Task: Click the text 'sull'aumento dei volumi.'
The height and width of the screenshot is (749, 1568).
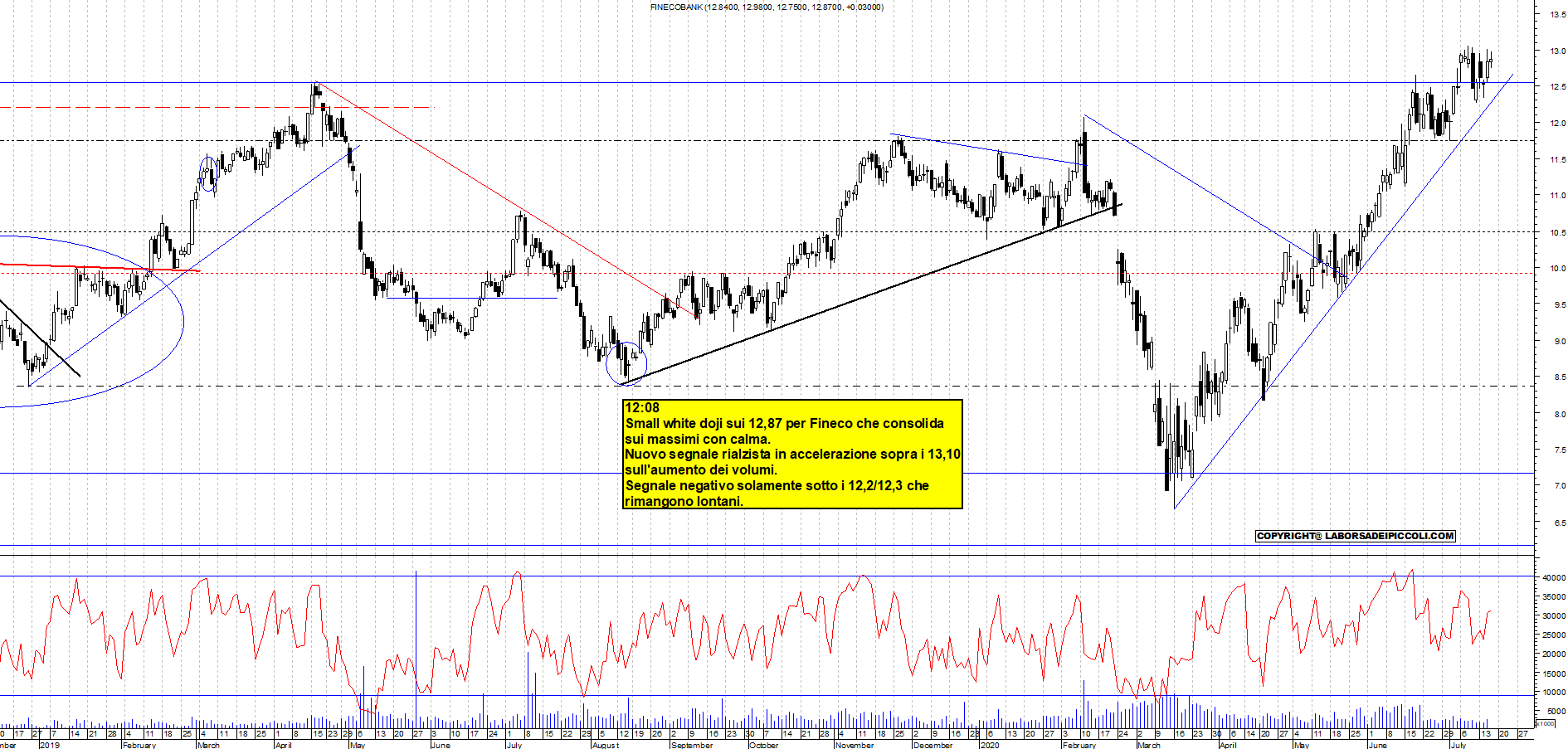Action: (701, 470)
